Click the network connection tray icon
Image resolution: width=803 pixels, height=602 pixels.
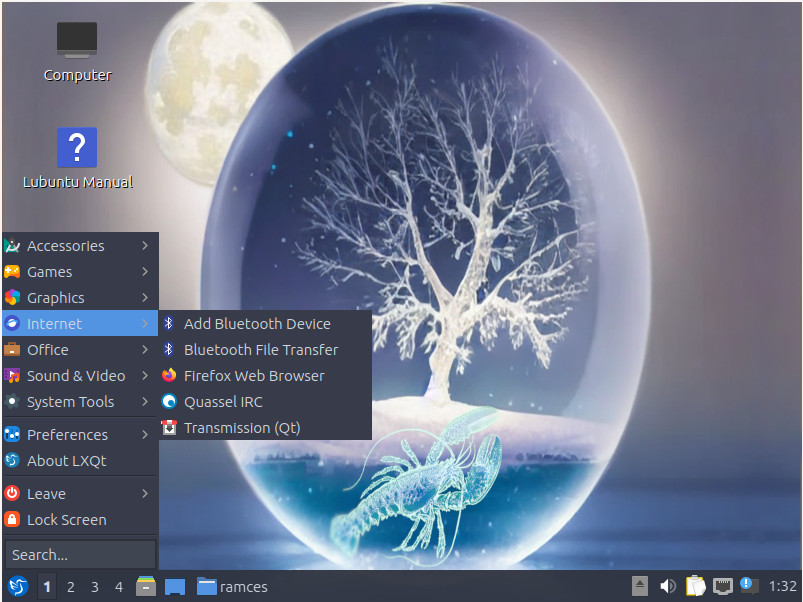[x=722, y=587]
